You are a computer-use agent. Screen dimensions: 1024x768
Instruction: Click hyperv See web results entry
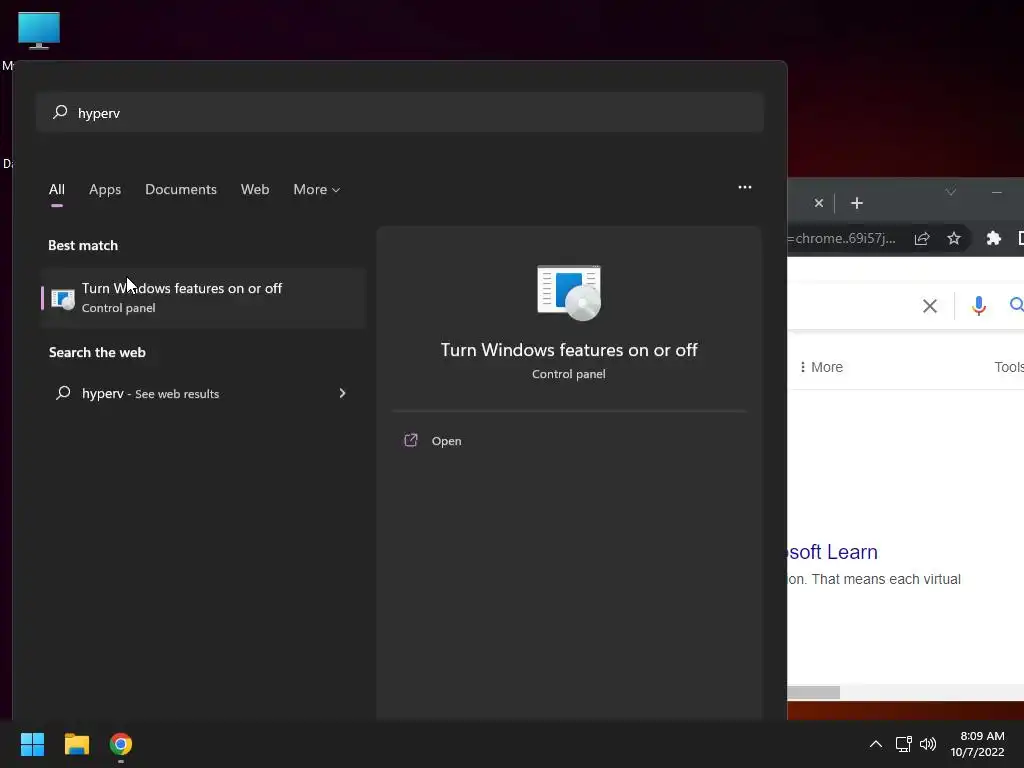(201, 393)
